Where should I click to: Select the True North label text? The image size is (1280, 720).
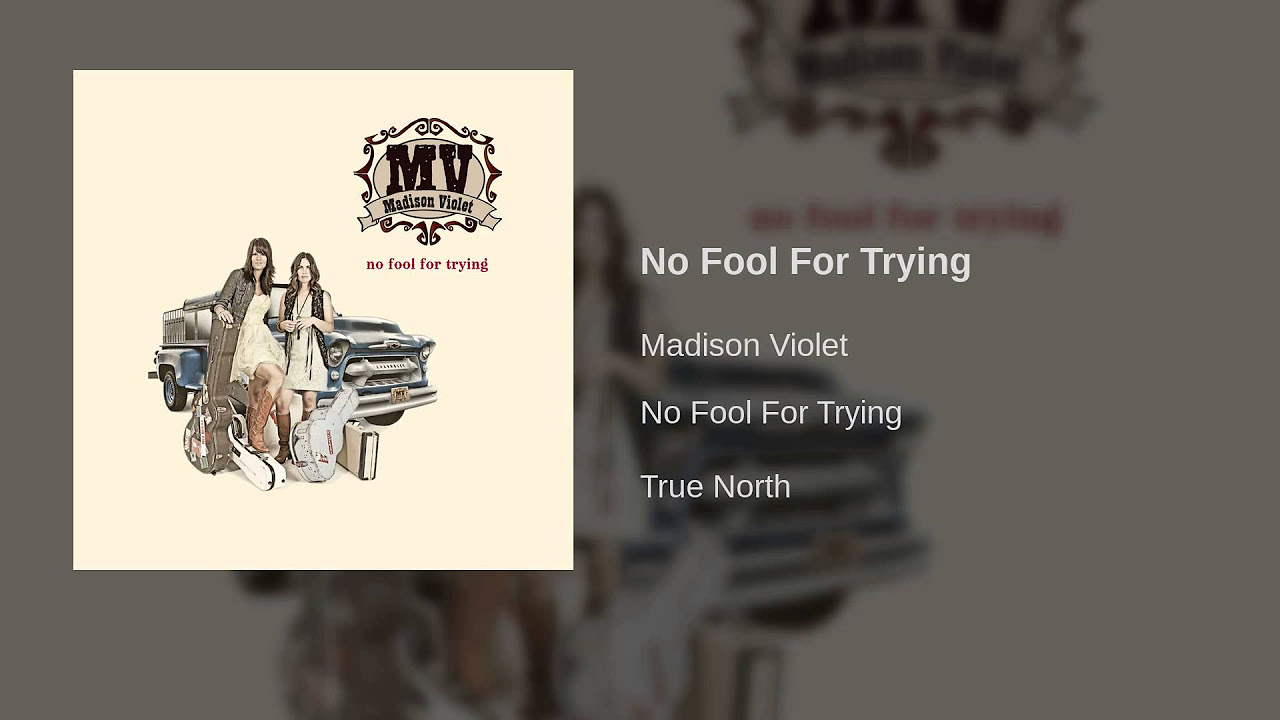(x=715, y=486)
